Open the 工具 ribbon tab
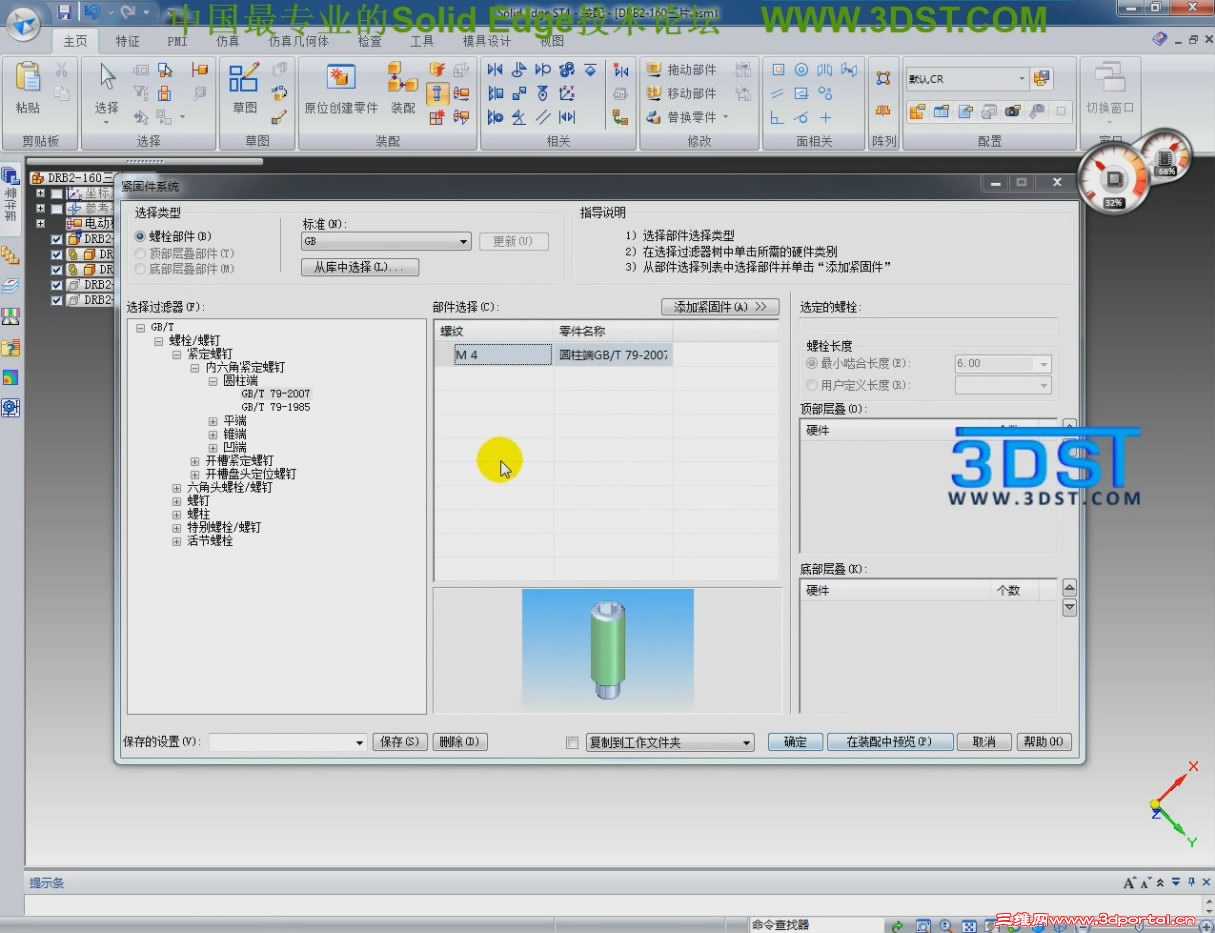1215x933 pixels. 422,41
